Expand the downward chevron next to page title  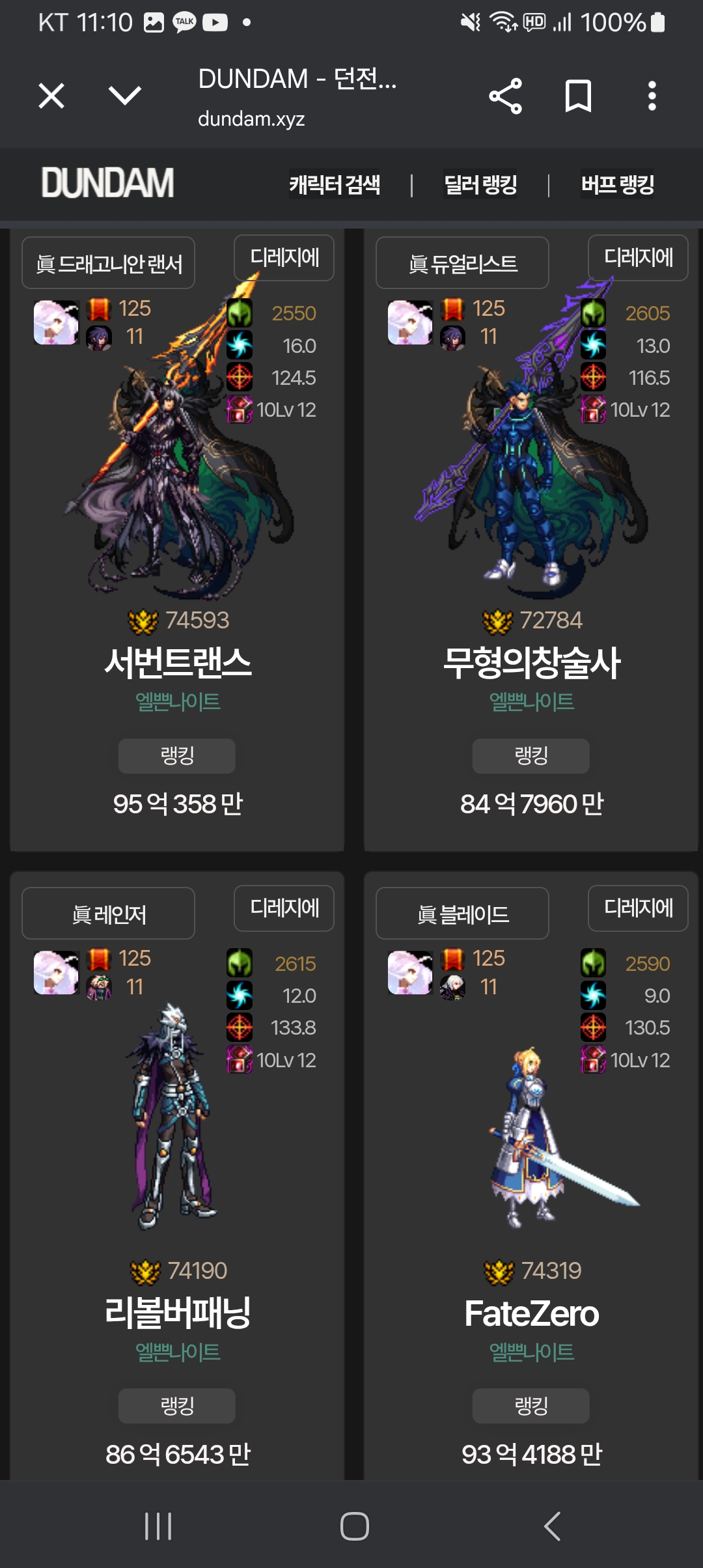[x=124, y=96]
